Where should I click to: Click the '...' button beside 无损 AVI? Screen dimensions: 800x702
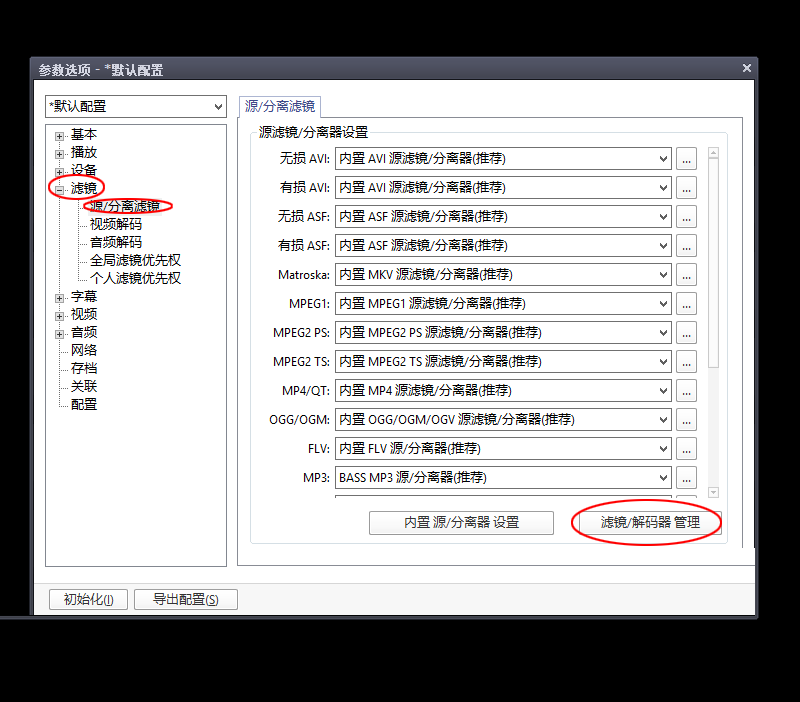point(686,158)
